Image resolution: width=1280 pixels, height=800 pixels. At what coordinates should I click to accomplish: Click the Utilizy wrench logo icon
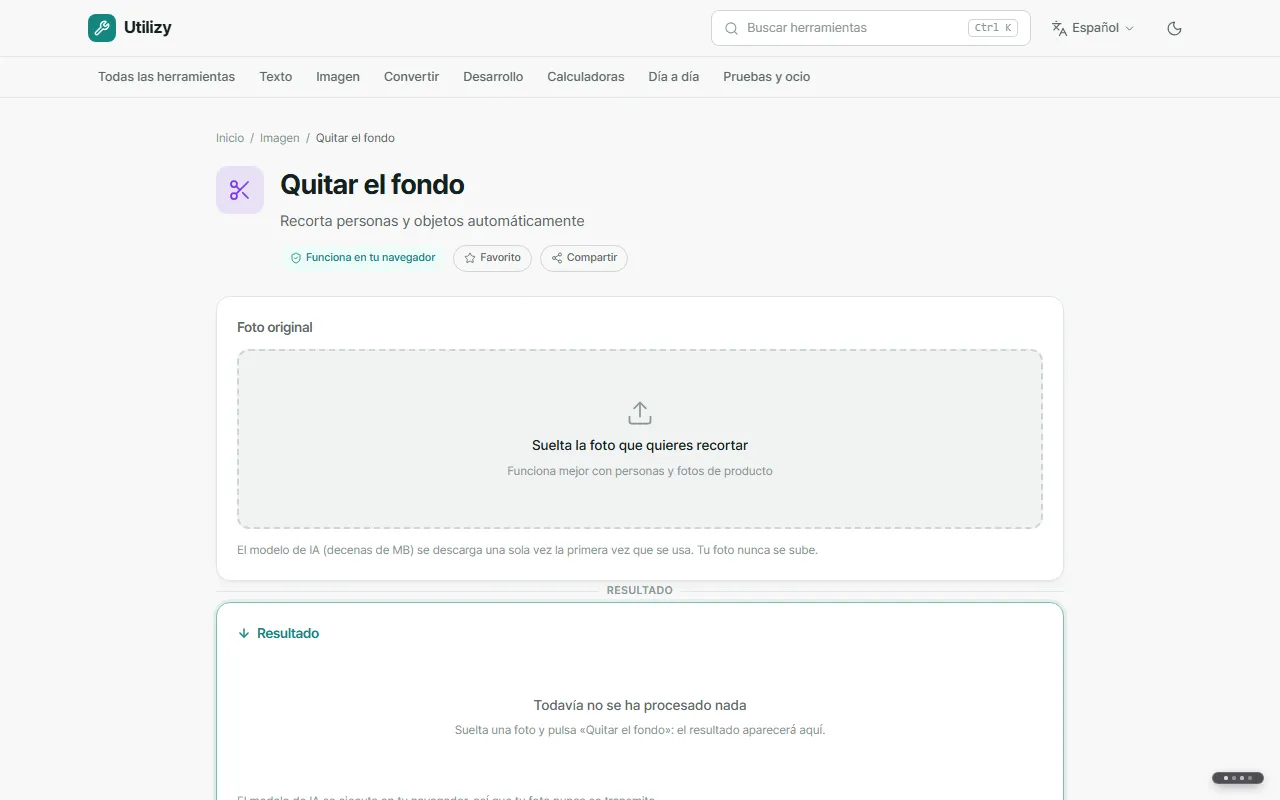click(102, 28)
